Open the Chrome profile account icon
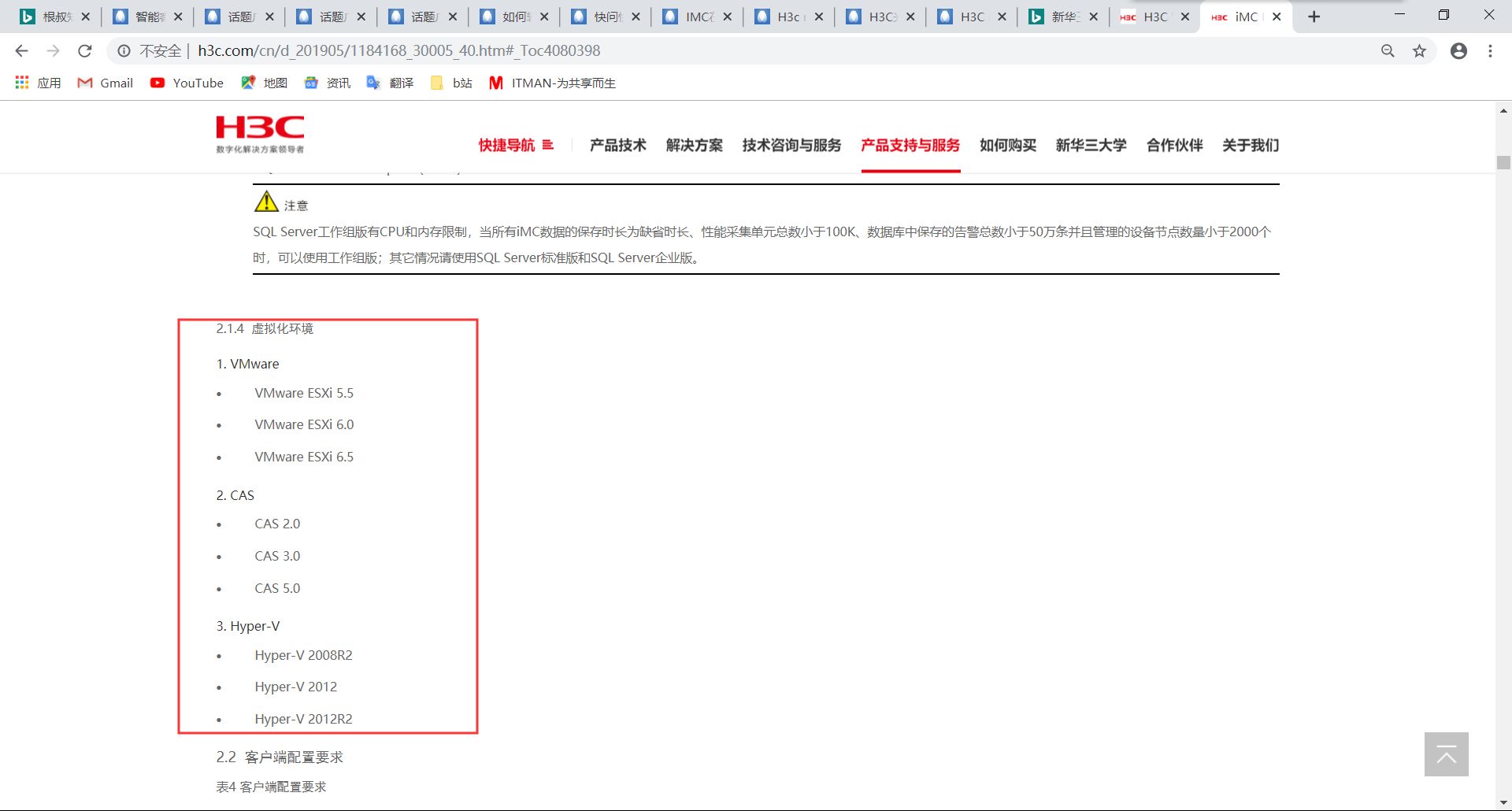The height and width of the screenshot is (811, 1512). (x=1458, y=51)
